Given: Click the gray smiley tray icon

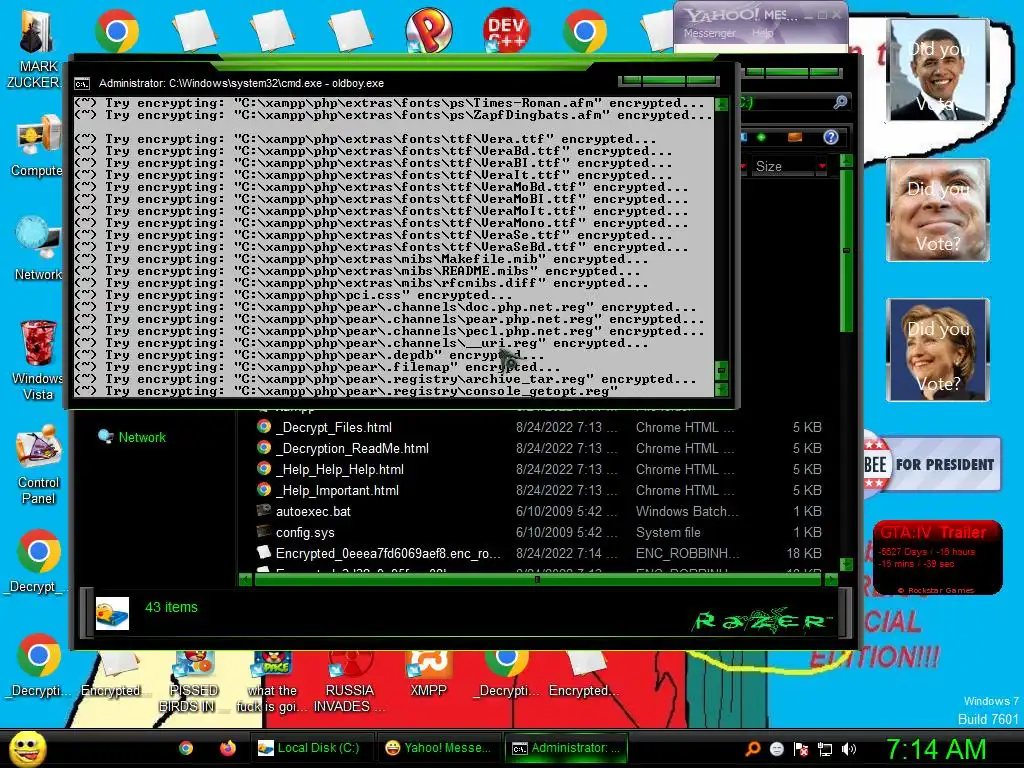Looking at the screenshot, I should pos(776,749).
